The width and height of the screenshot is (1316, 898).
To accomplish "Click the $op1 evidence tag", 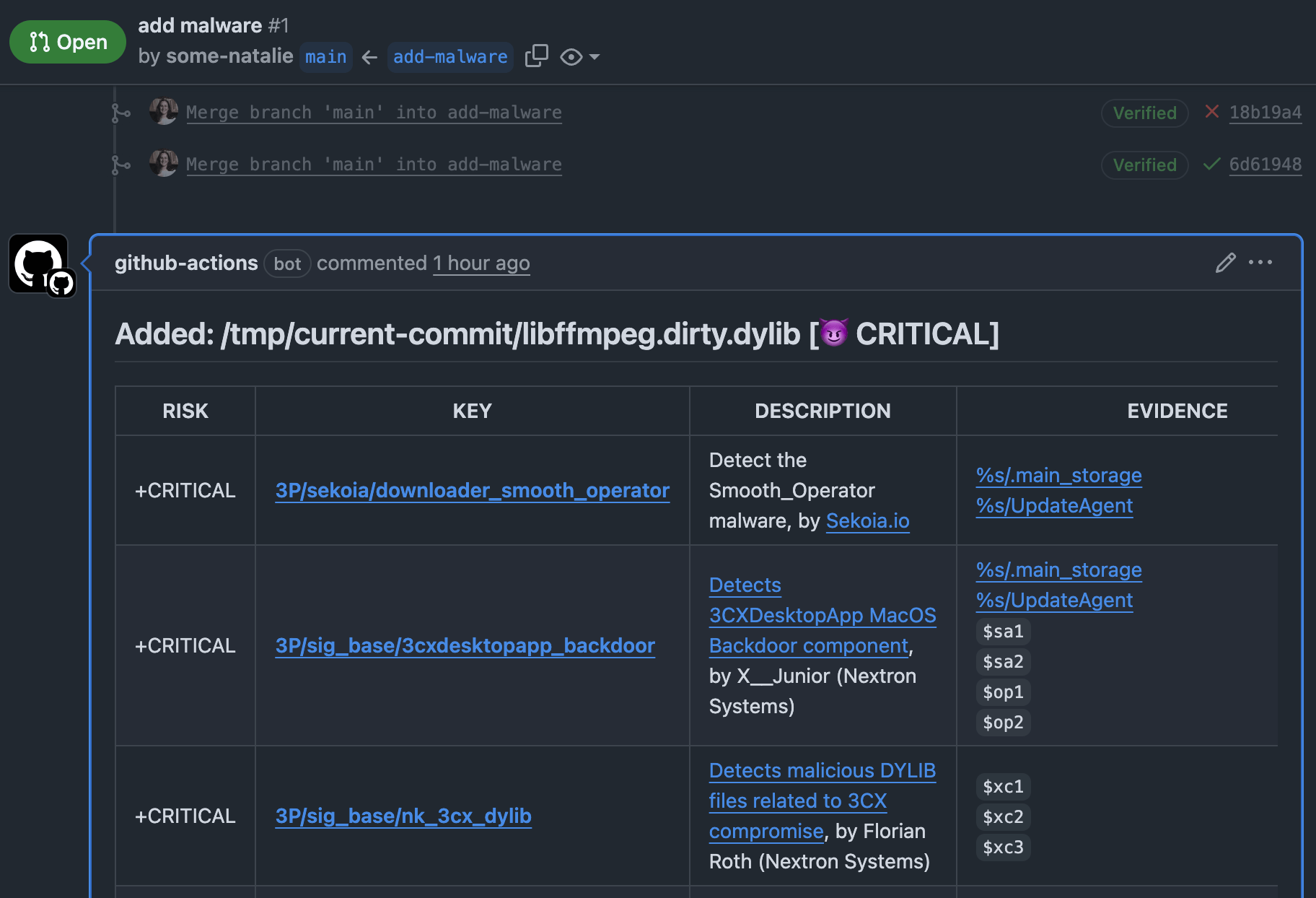I will coord(1003,692).
